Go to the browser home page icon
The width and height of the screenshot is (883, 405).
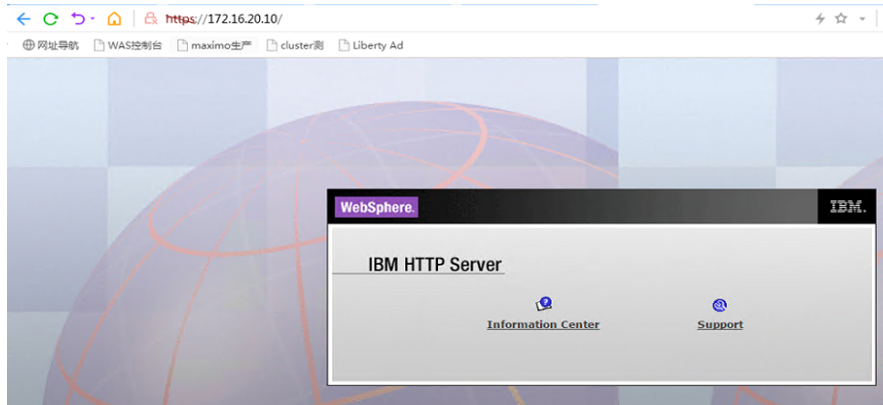point(114,19)
